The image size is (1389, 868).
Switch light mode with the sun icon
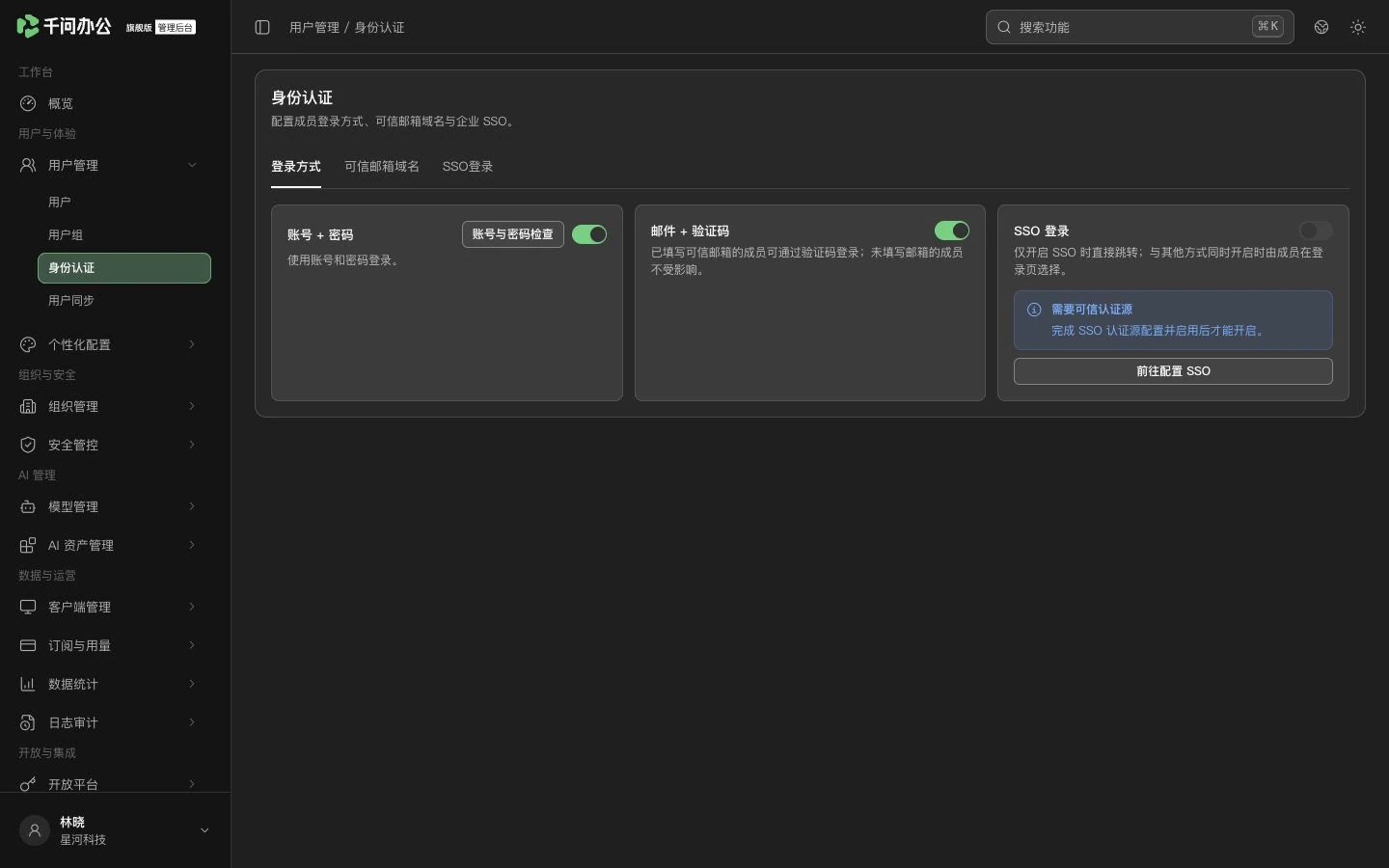pyautogui.click(x=1358, y=27)
